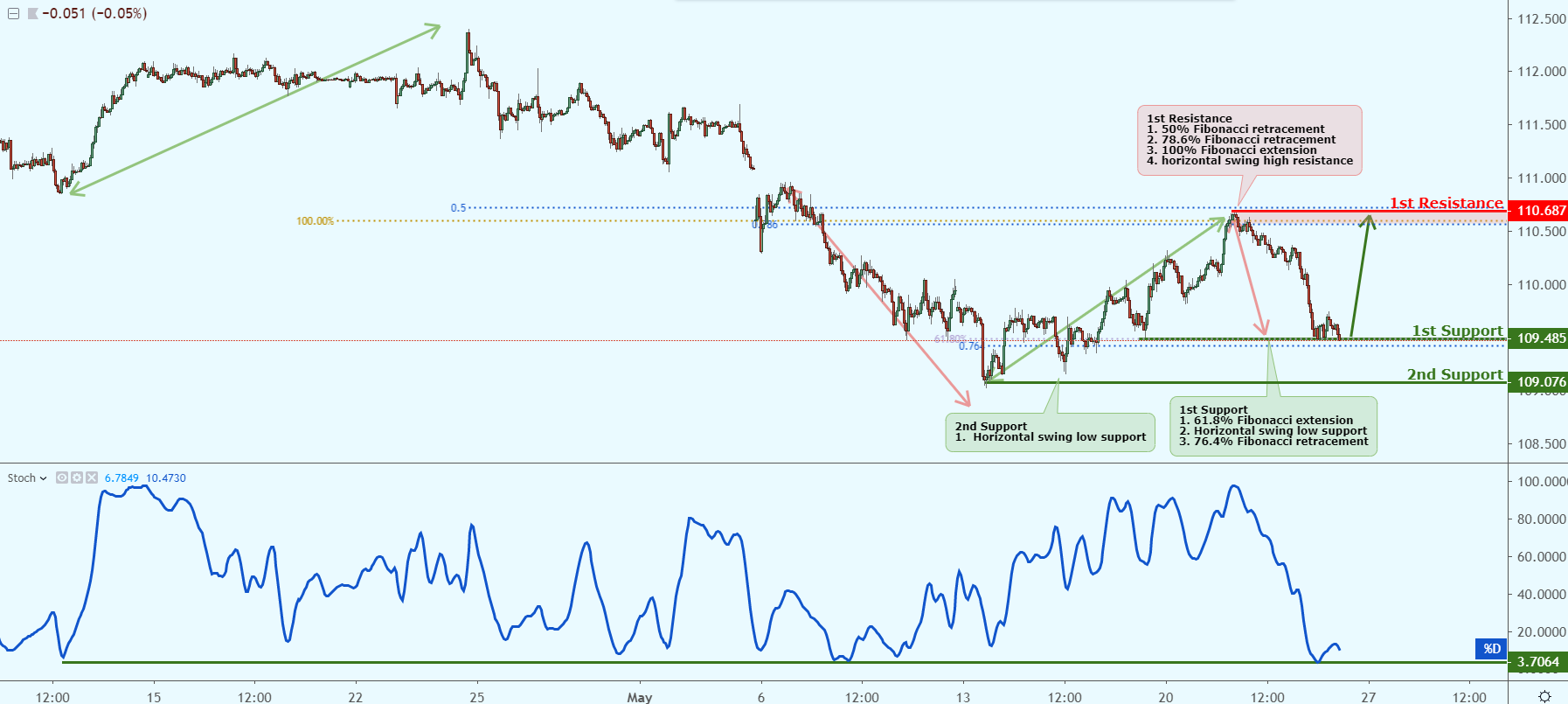This screenshot has height=704, width=1568.
Task: Click the 0.5 Fibonacci level label
Action: 458,208
